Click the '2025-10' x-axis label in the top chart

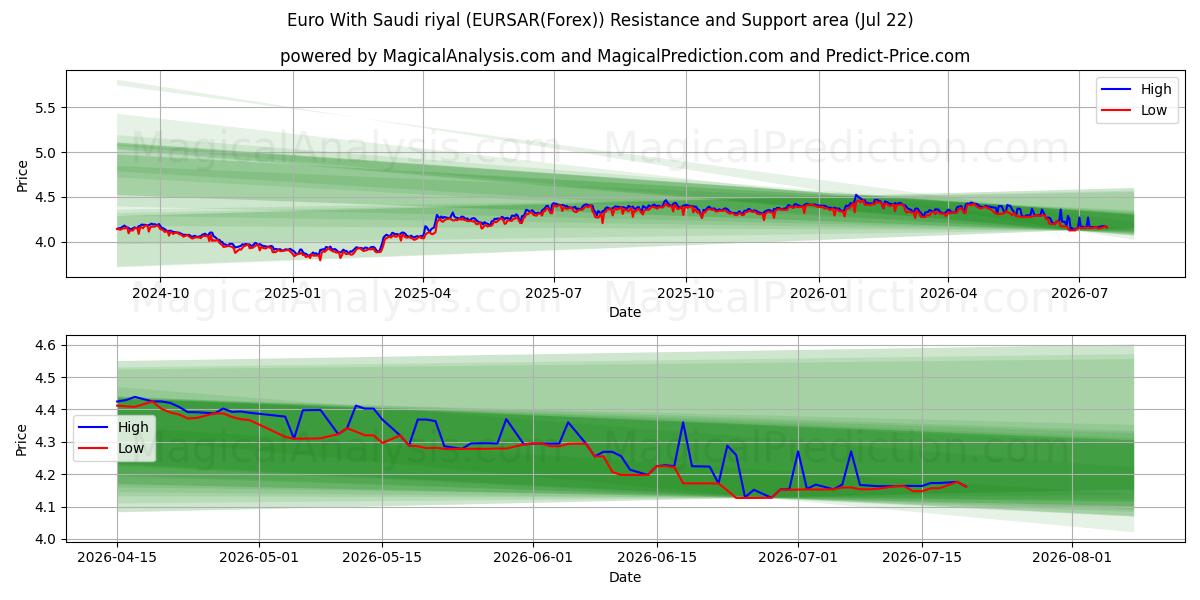[686, 295]
